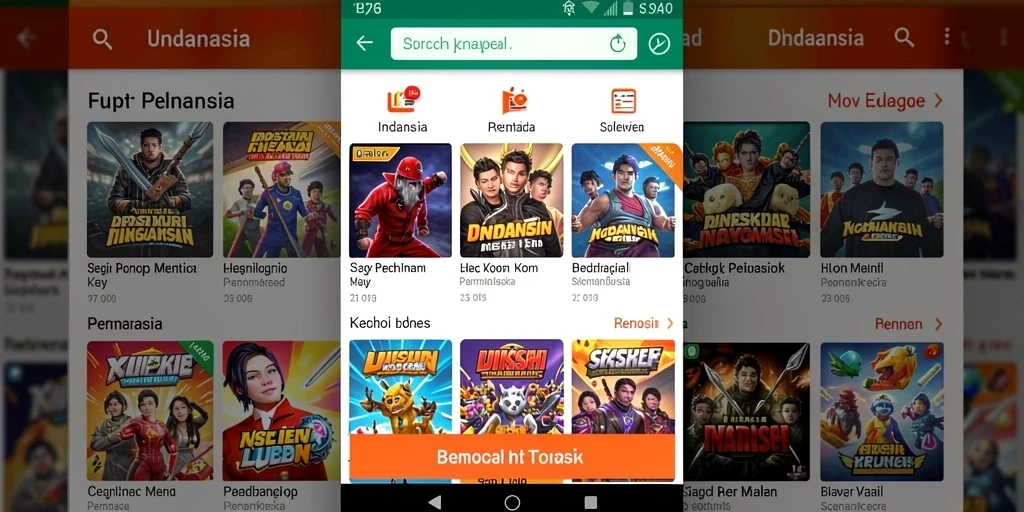Expand the chevron next to Renosi
The width and height of the screenshot is (1024, 512).
coord(669,323)
